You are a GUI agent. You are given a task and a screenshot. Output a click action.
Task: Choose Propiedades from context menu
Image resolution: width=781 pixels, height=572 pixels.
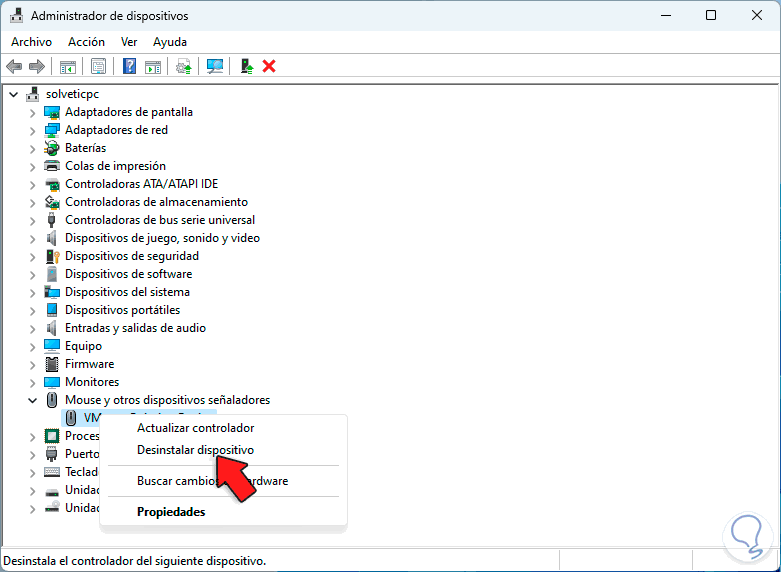pos(223,512)
